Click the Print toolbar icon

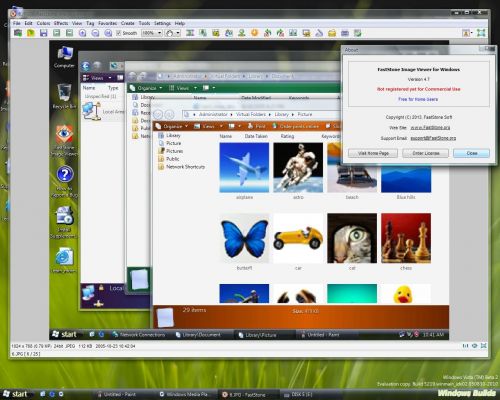345,33
